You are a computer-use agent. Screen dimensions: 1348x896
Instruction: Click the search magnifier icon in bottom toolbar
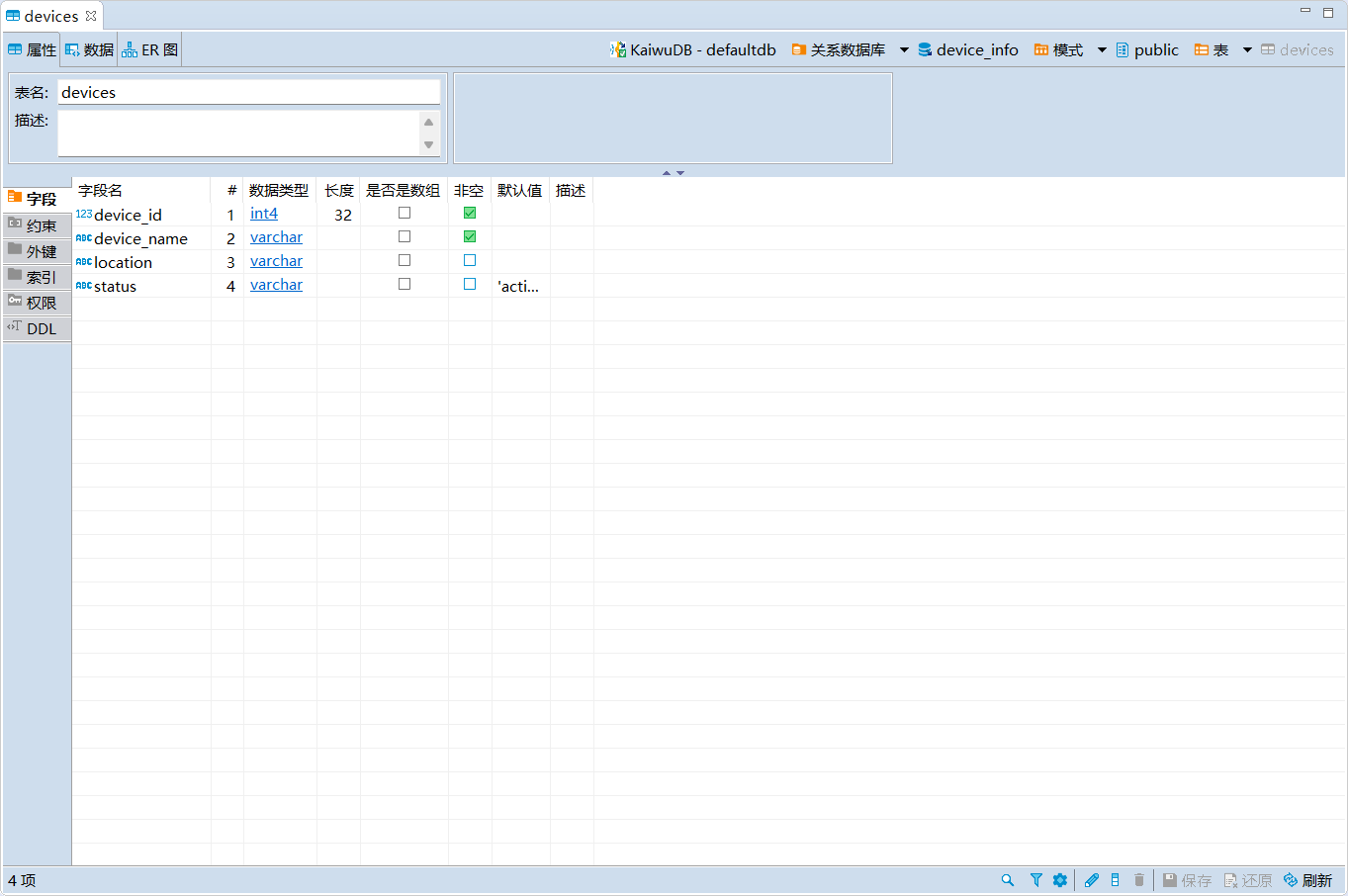[1007, 880]
